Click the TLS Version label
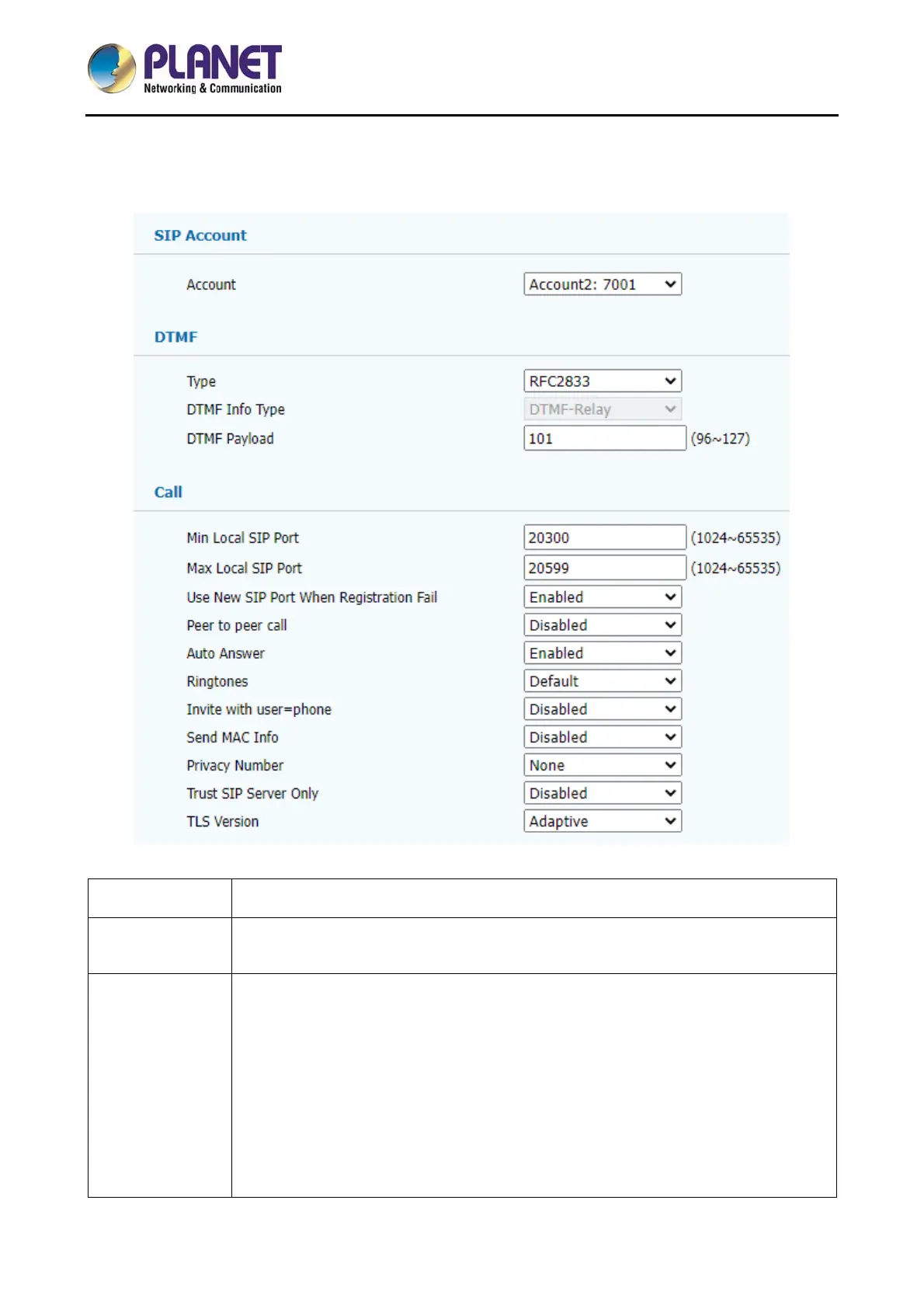The image size is (924, 1308). [x=222, y=822]
